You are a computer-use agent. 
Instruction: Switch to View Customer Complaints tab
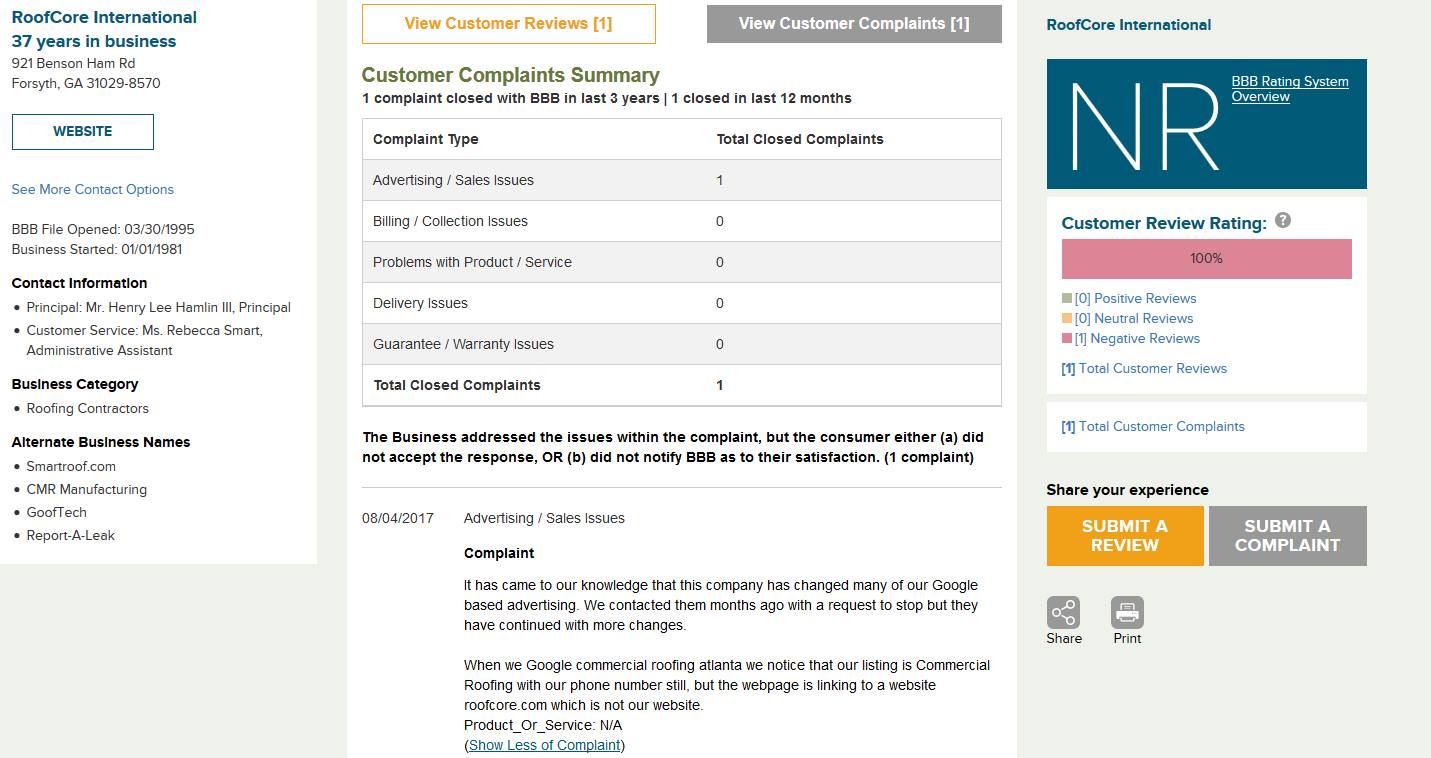coord(853,24)
